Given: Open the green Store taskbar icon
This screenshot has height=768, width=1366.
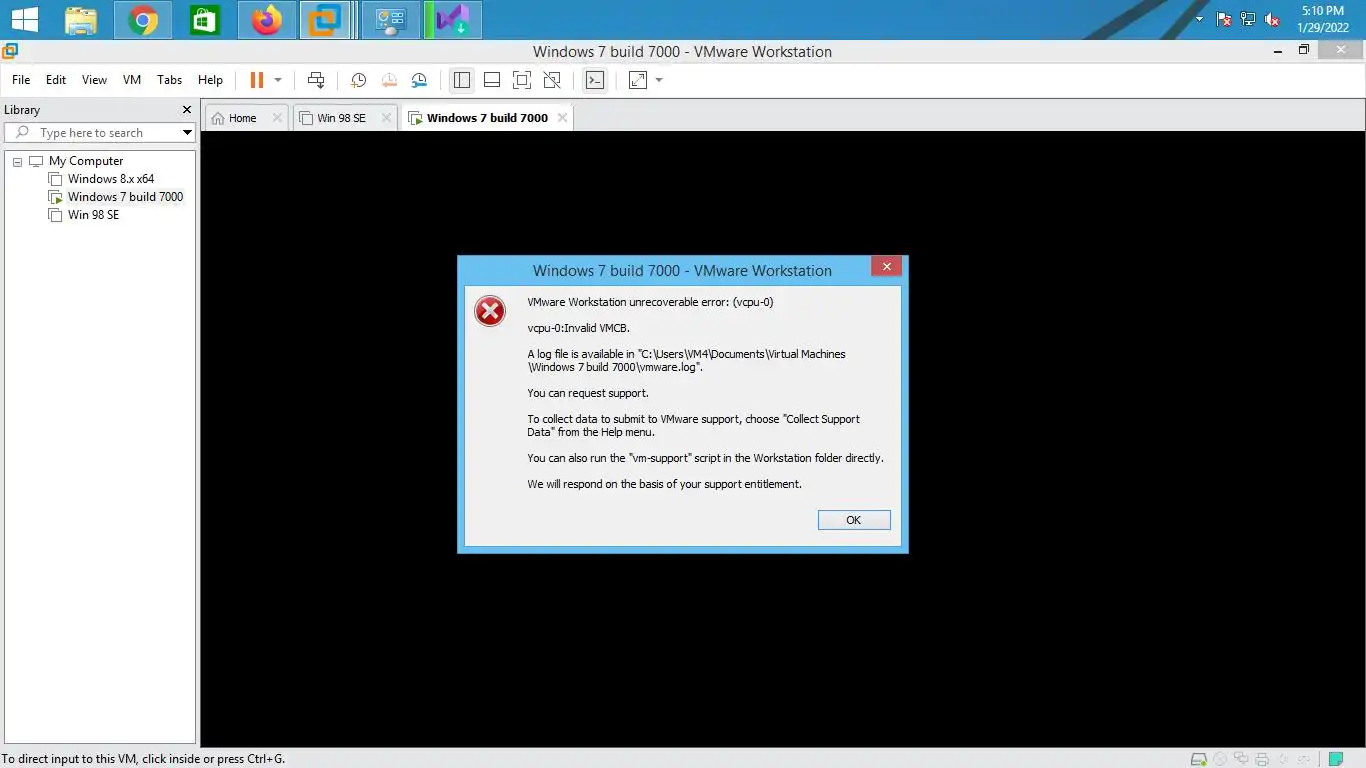Looking at the screenshot, I should (x=205, y=20).
